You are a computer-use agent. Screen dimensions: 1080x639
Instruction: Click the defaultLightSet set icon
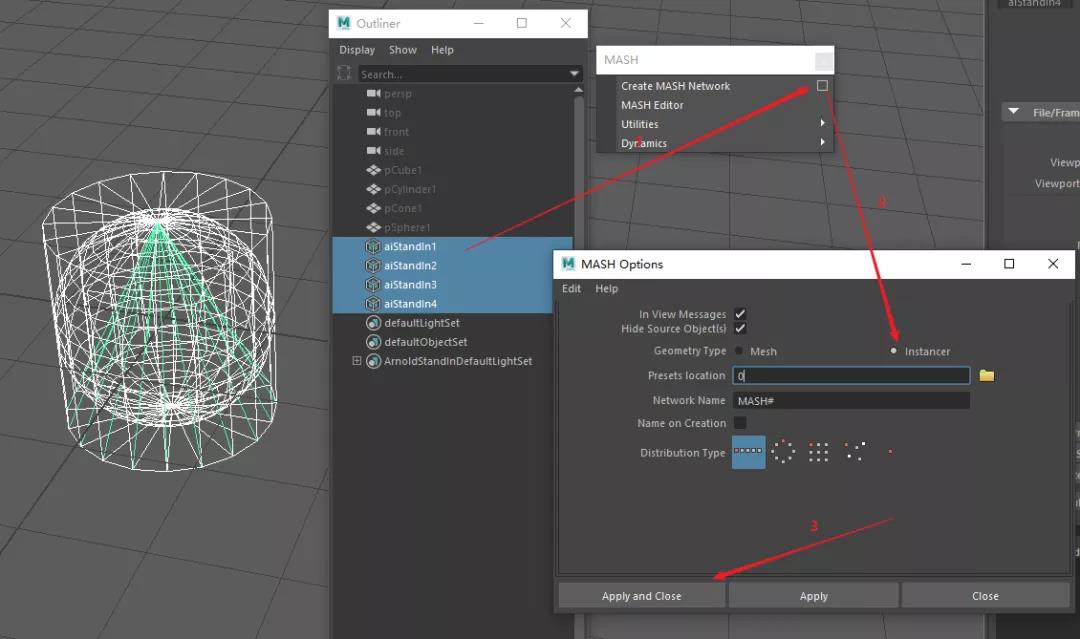click(373, 323)
